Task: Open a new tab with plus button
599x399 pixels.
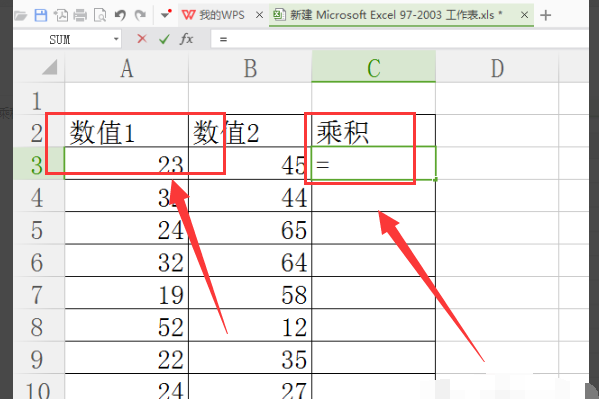Action: coord(546,15)
